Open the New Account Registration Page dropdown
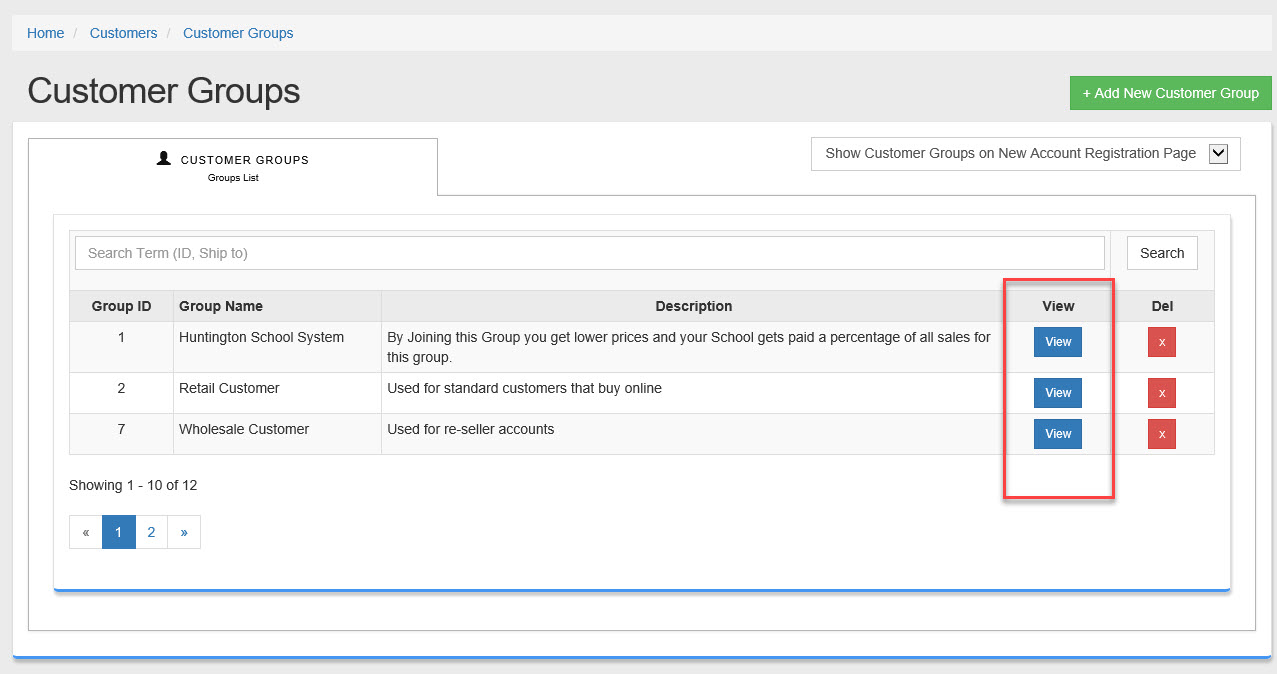Image resolution: width=1277 pixels, height=674 pixels. [x=1010, y=154]
